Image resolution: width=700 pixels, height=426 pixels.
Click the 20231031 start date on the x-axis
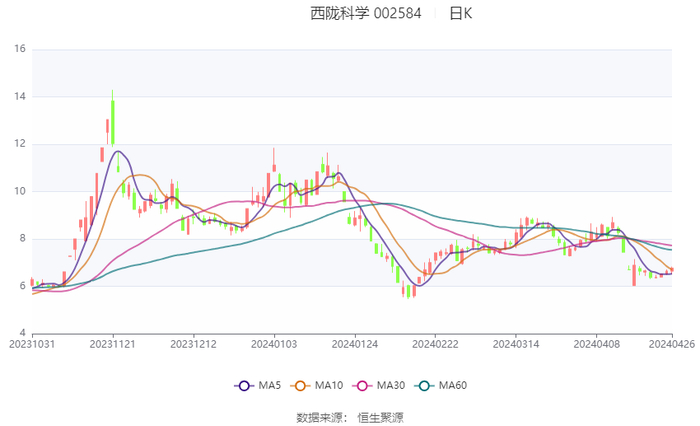(32, 343)
